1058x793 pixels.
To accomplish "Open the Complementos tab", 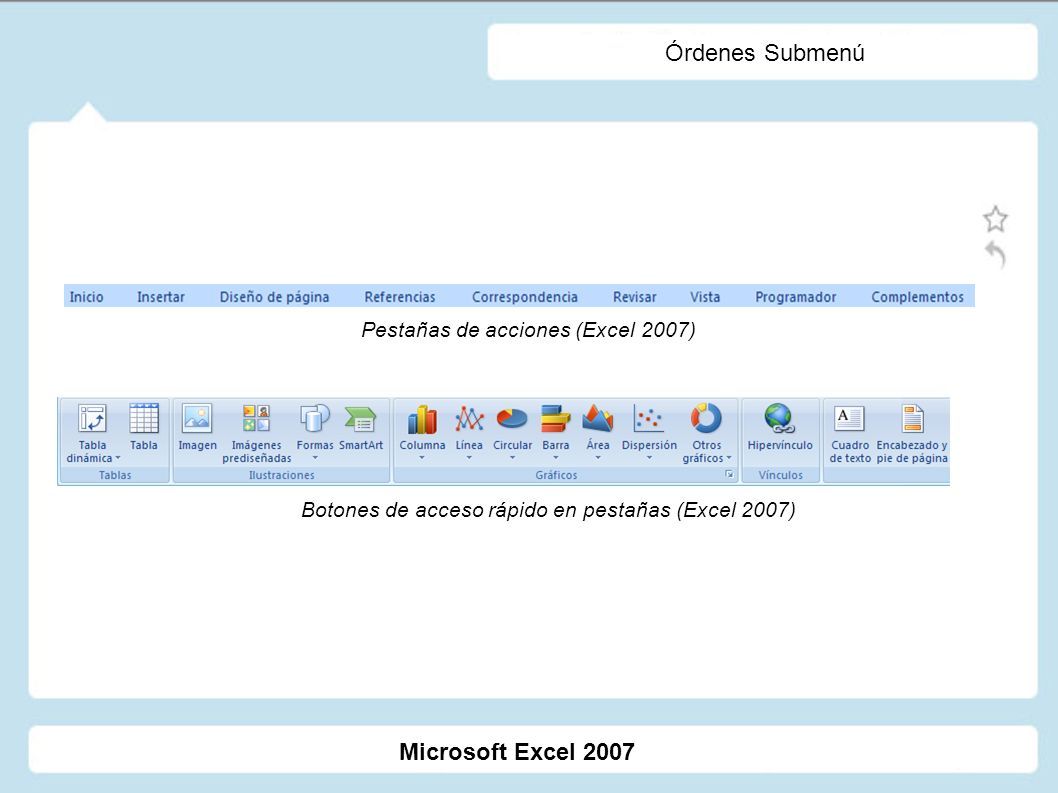I will pyautogui.click(x=918, y=297).
